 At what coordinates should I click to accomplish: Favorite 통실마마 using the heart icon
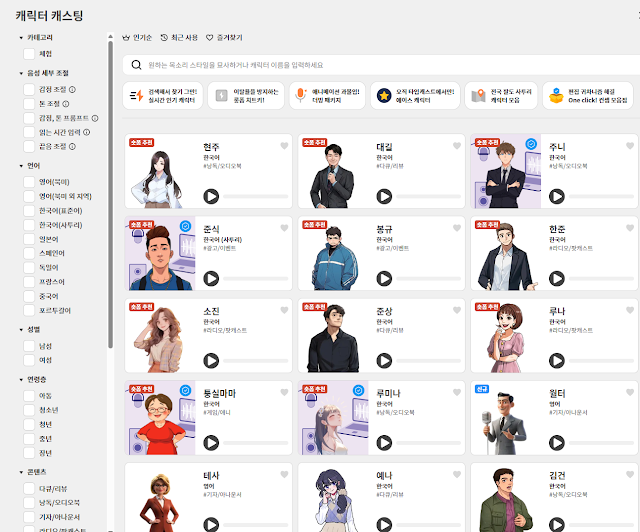(x=284, y=392)
